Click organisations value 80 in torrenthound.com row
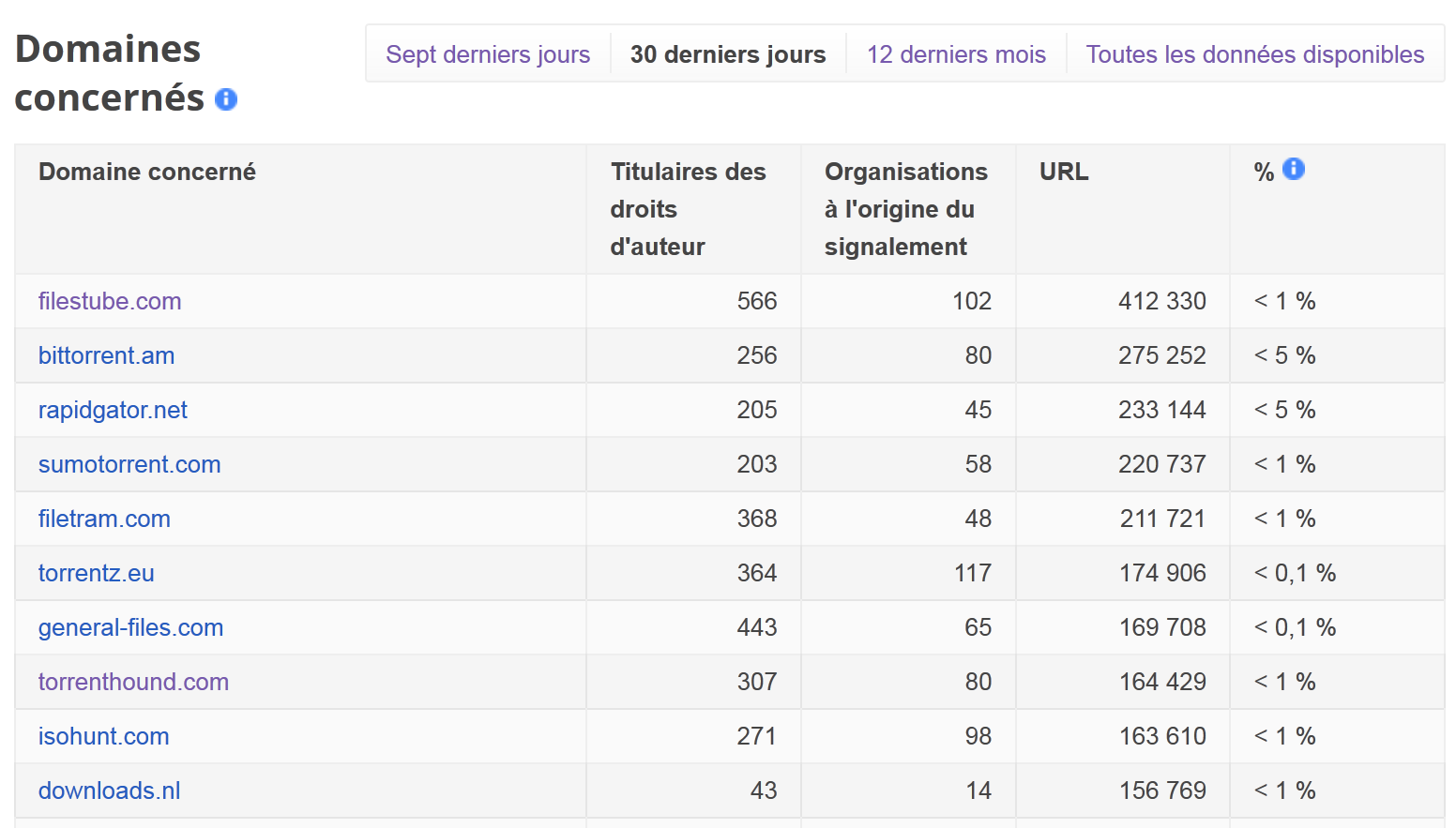 pyautogui.click(x=978, y=682)
